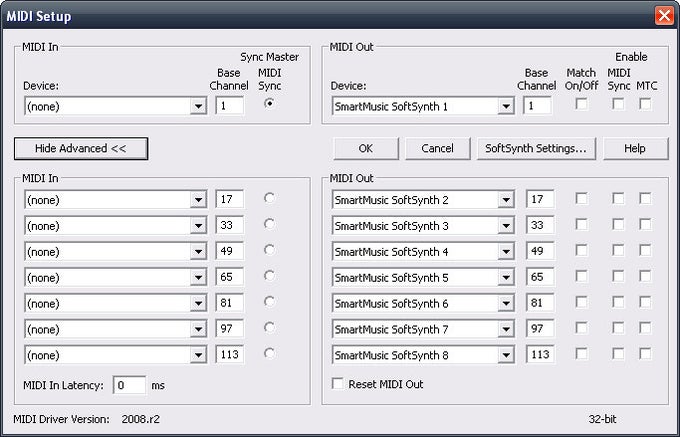The height and width of the screenshot is (437, 680).
Task: Click SoftSynth 2 channel 17 field
Action: (540, 199)
